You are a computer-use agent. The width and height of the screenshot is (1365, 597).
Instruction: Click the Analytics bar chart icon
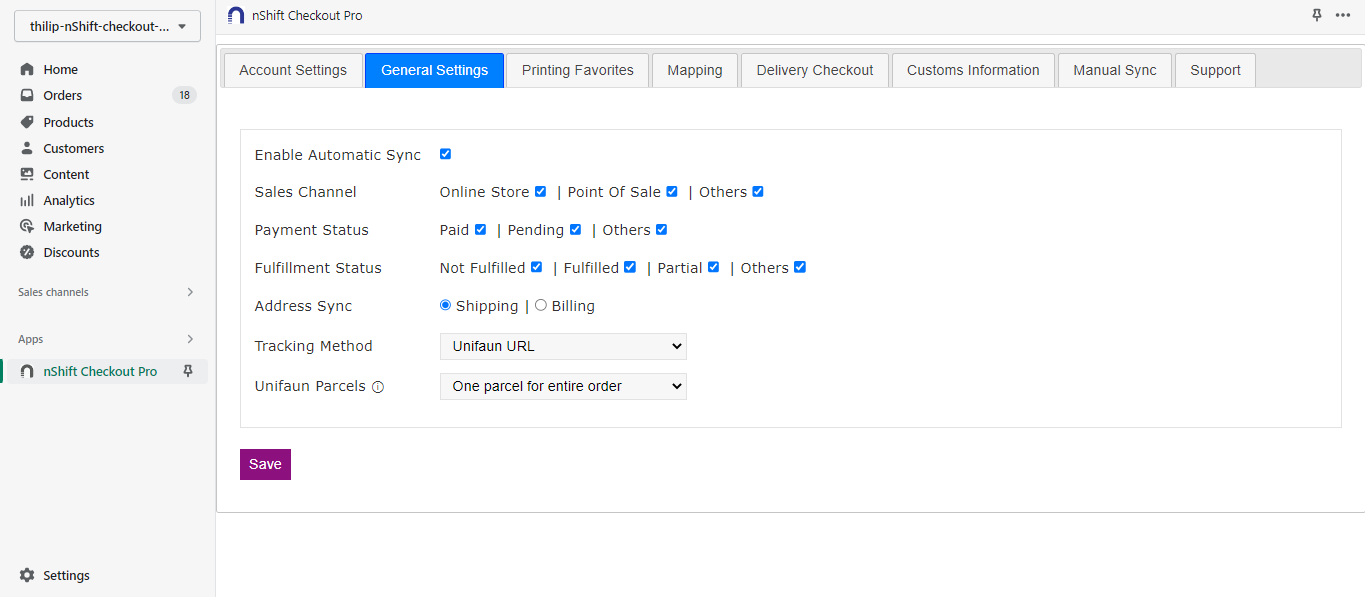coord(27,200)
